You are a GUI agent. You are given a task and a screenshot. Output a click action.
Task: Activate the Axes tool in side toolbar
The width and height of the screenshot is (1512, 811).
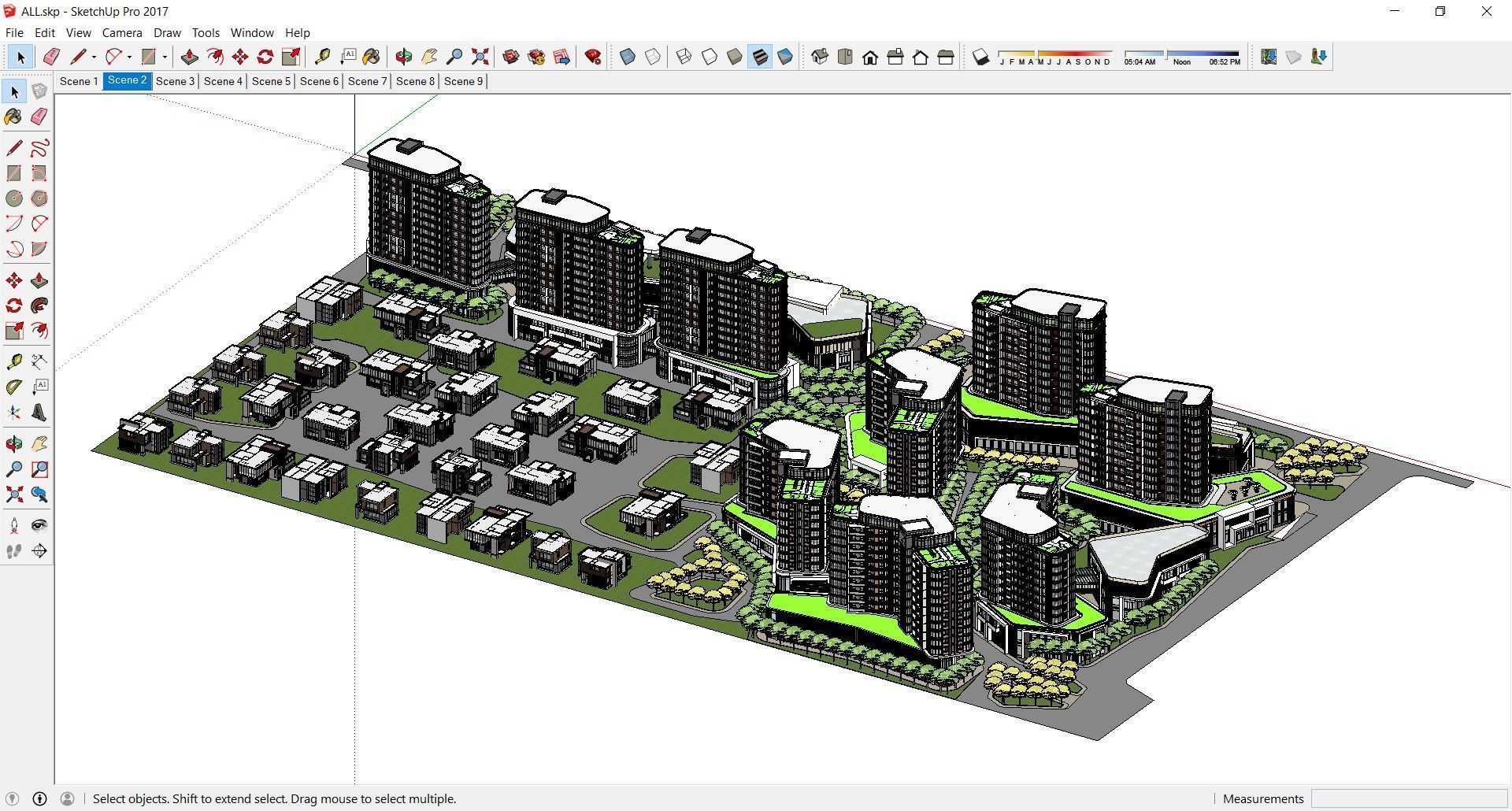point(14,413)
